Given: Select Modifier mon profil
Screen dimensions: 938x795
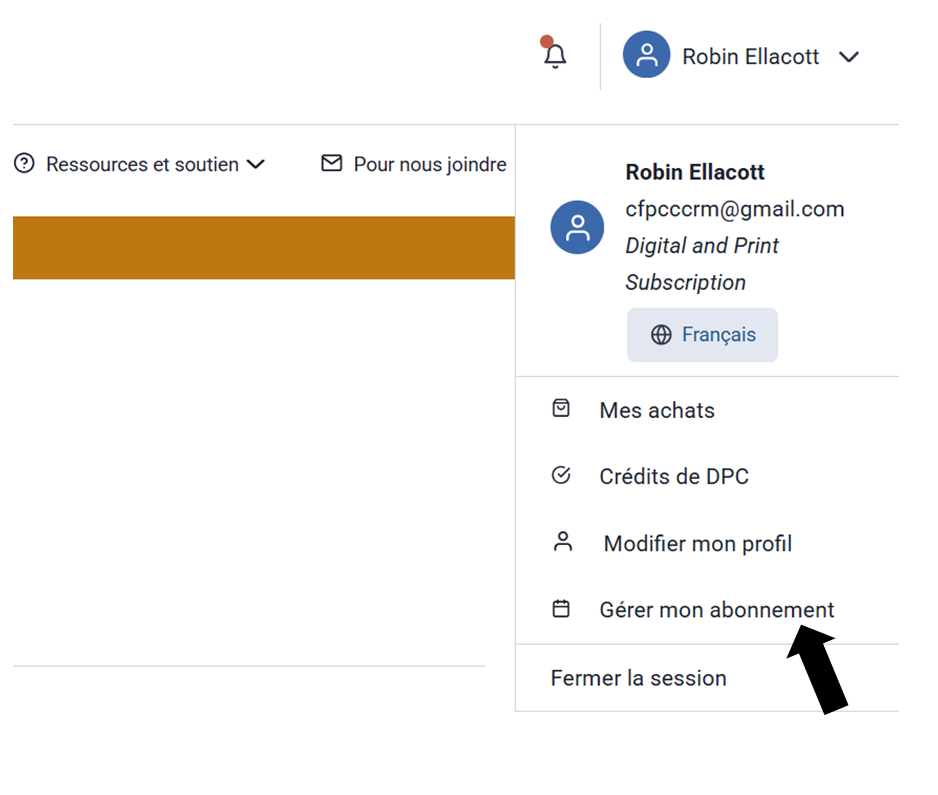Looking at the screenshot, I should pos(697,544).
